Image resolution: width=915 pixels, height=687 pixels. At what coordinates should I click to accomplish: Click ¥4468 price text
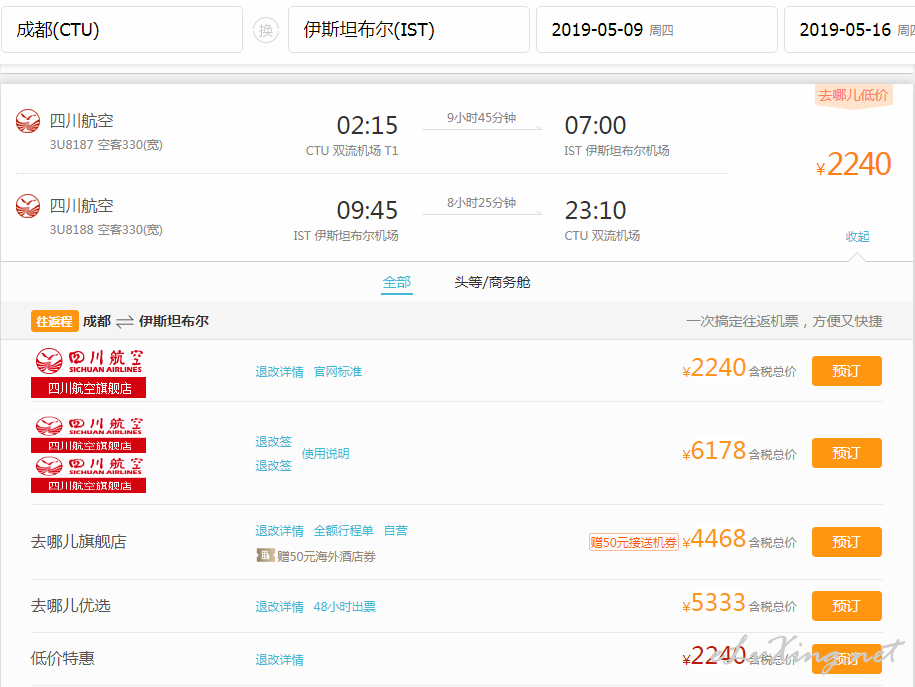point(714,539)
